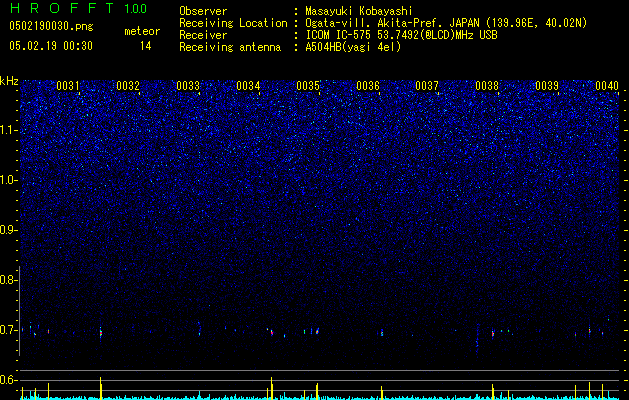Click the 1.1 kHz axis label
This screenshot has height=400, width=629.
tap(9, 130)
